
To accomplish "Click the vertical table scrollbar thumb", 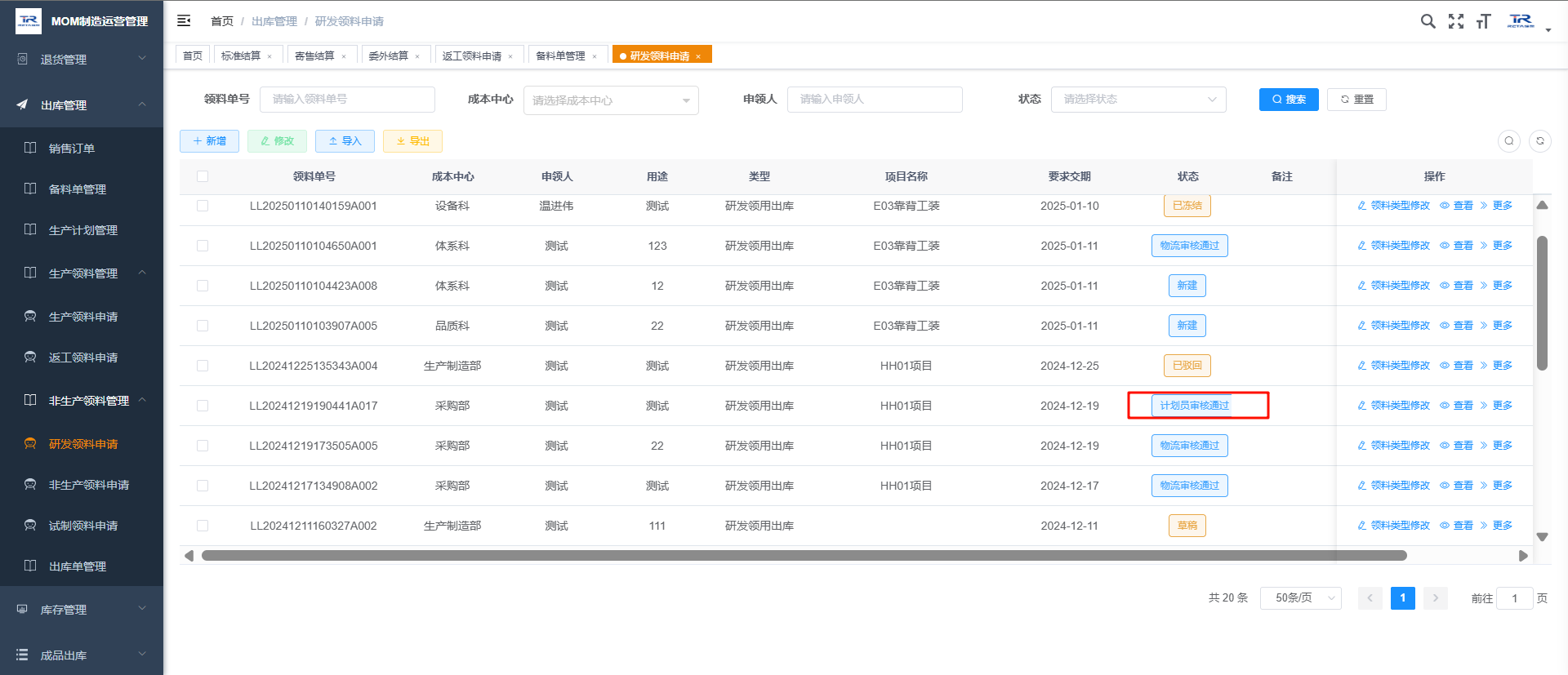I will click(1542, 304).
